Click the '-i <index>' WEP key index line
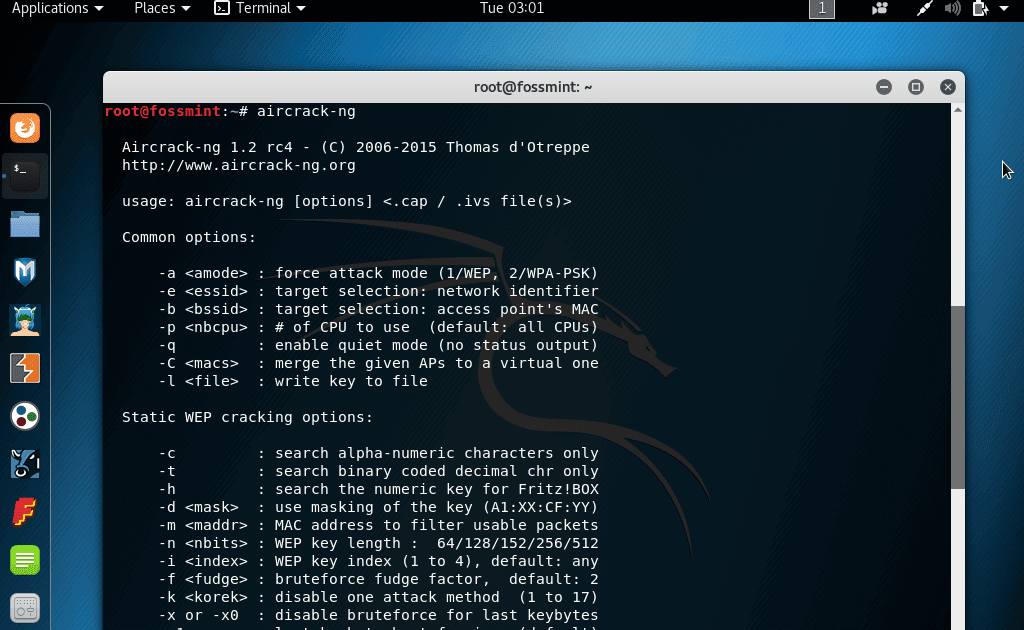 [x=378, y=561]
